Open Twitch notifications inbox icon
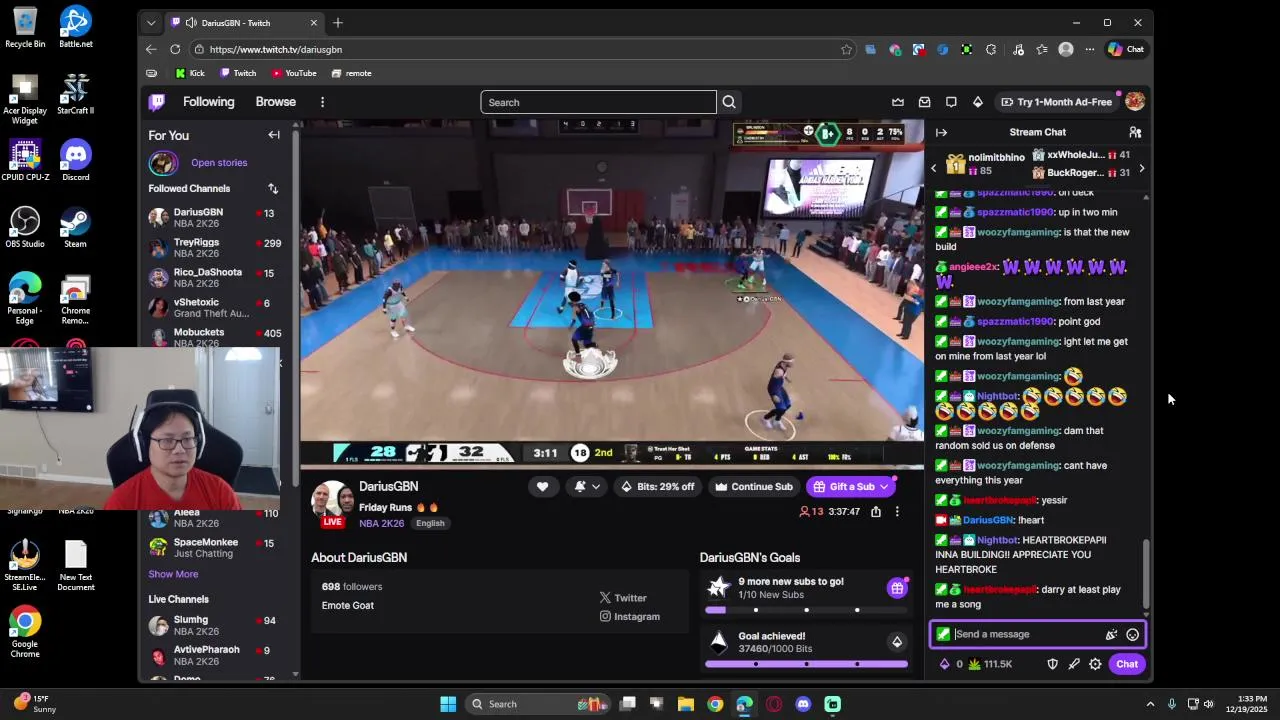Screen dimensions: 1280x720 924,102
